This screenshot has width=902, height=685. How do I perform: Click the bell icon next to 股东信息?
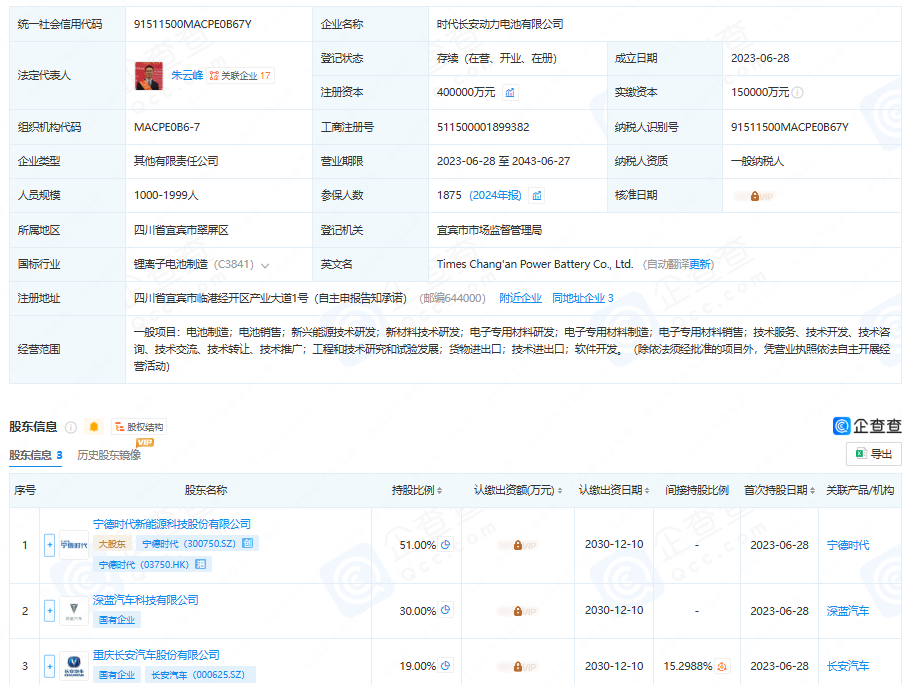[94, 427]
